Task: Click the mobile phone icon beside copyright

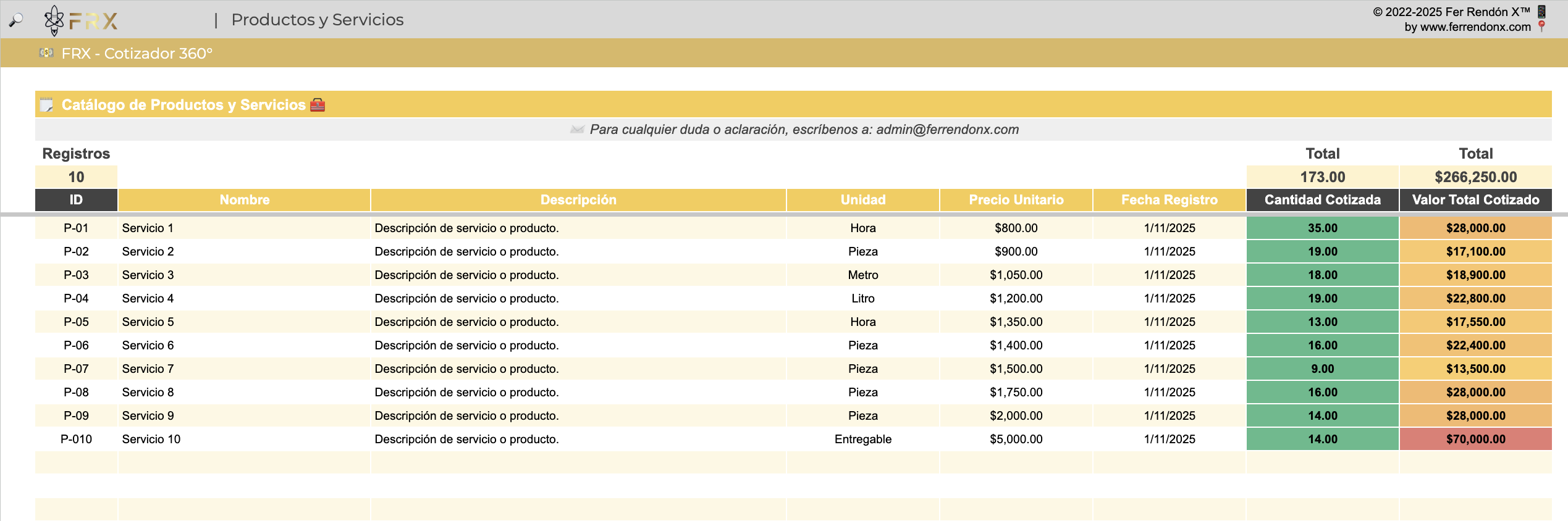Action: (x=1542, y=12)
